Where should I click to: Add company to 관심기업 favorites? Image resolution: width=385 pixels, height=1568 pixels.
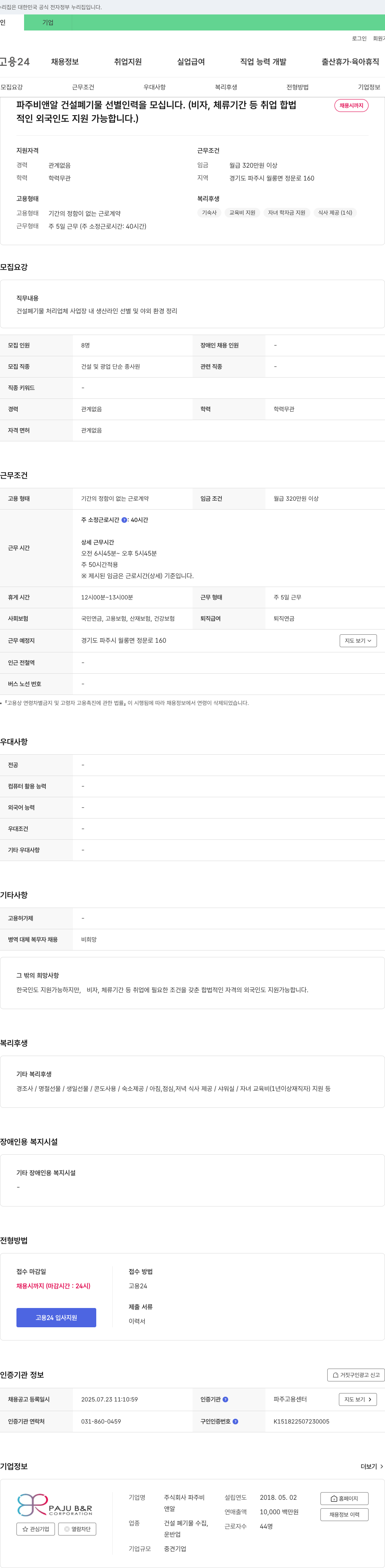pos(35,1528)
